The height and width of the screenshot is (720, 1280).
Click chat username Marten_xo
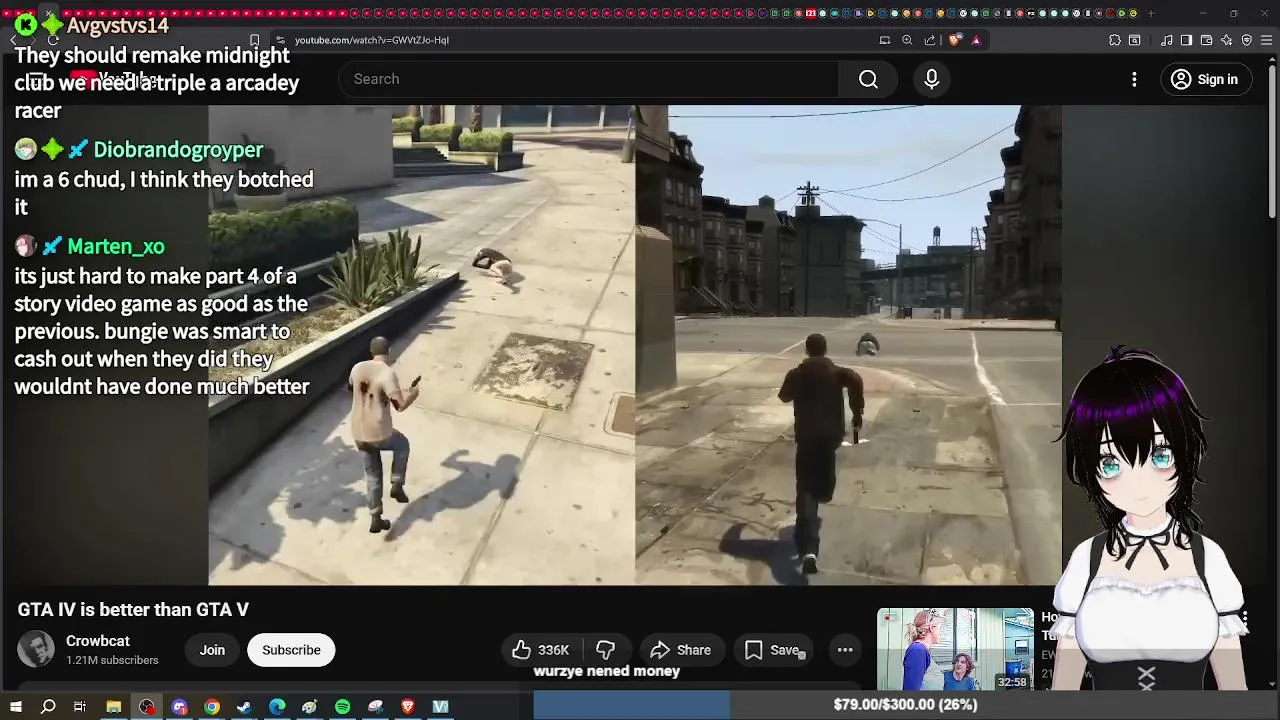click(116, 246)
